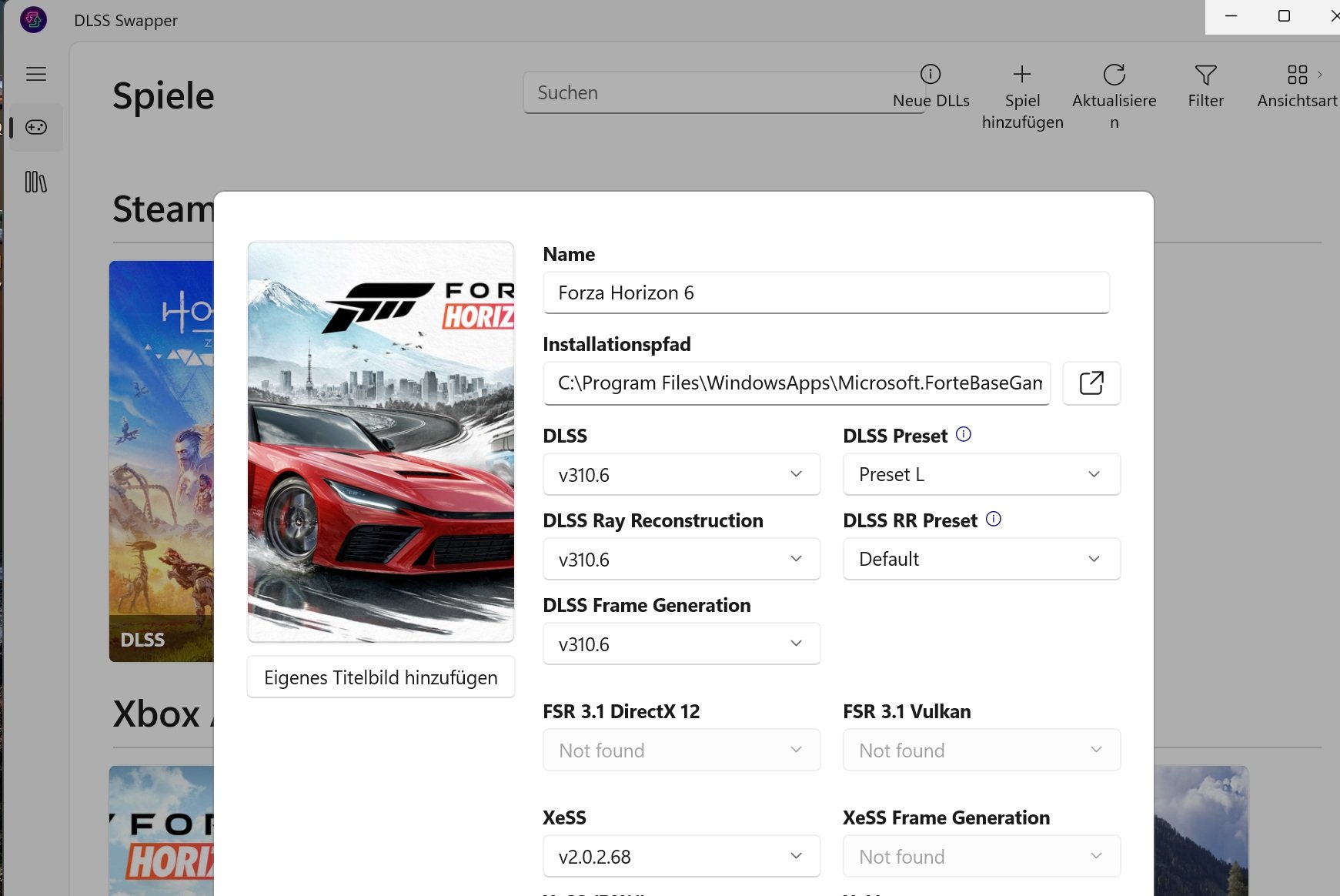Click the Steam section heading
Screen dimensions: 1340x896
click(163, 209)
